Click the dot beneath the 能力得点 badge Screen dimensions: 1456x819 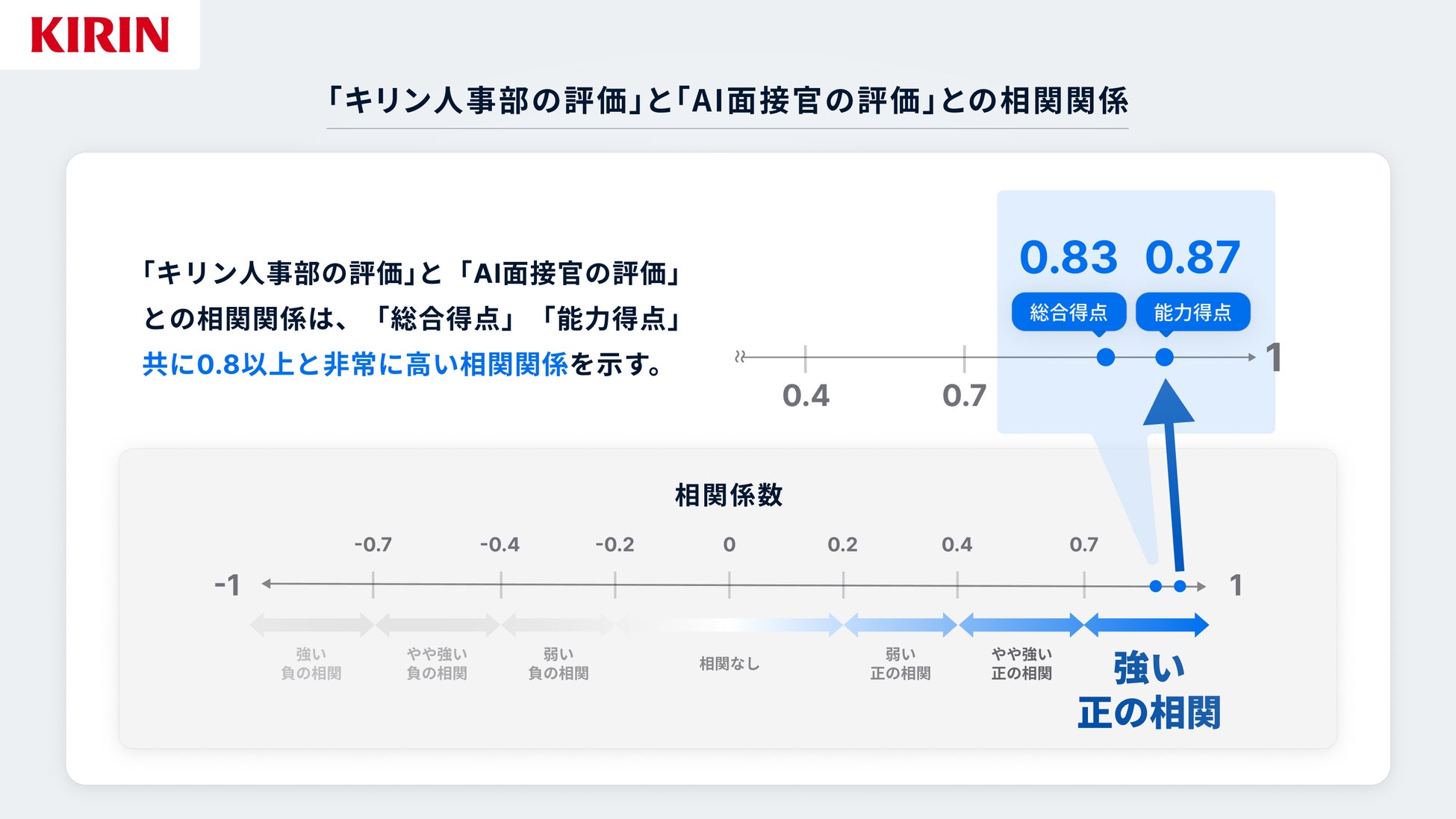coord(1164,358)
